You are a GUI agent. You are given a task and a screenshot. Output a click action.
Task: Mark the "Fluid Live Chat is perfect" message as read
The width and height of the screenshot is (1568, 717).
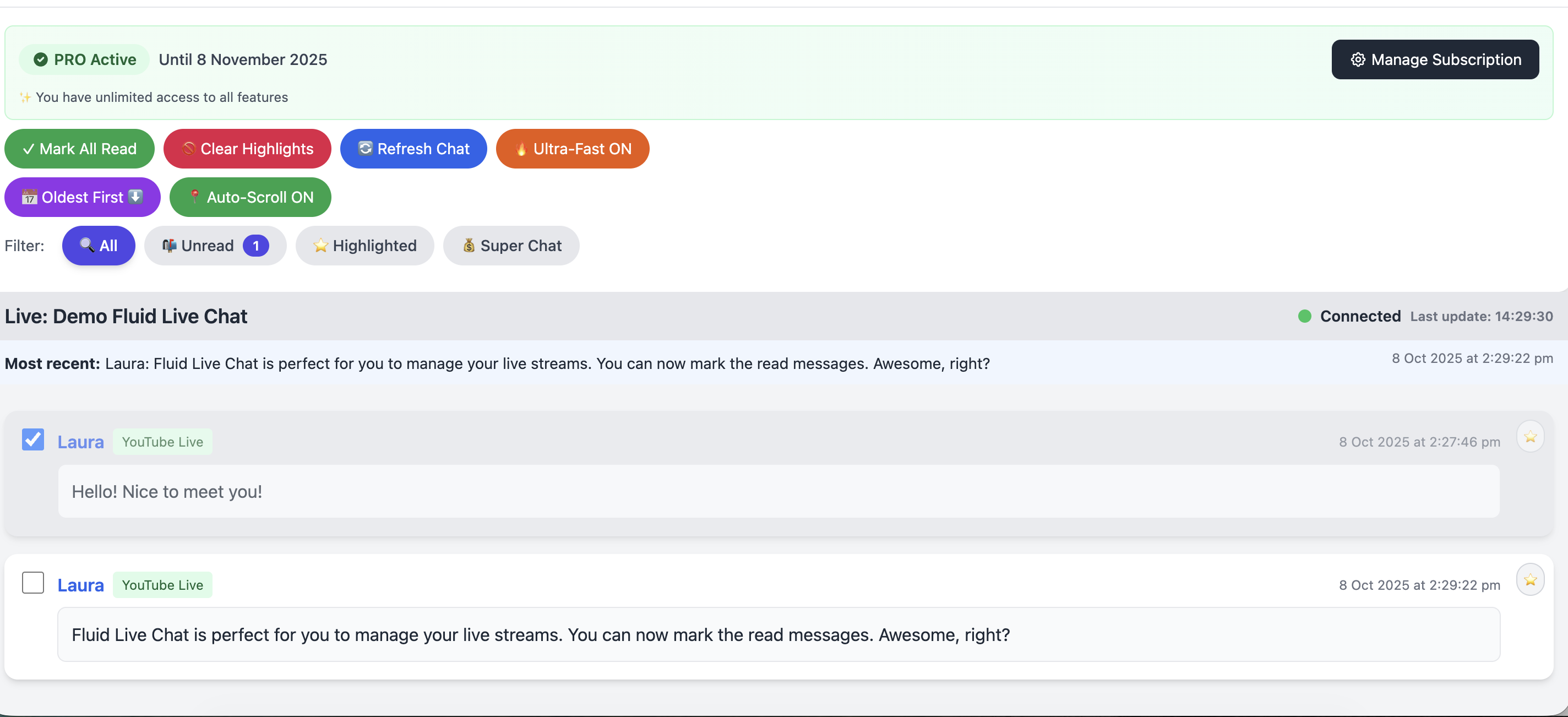[33, 583]
